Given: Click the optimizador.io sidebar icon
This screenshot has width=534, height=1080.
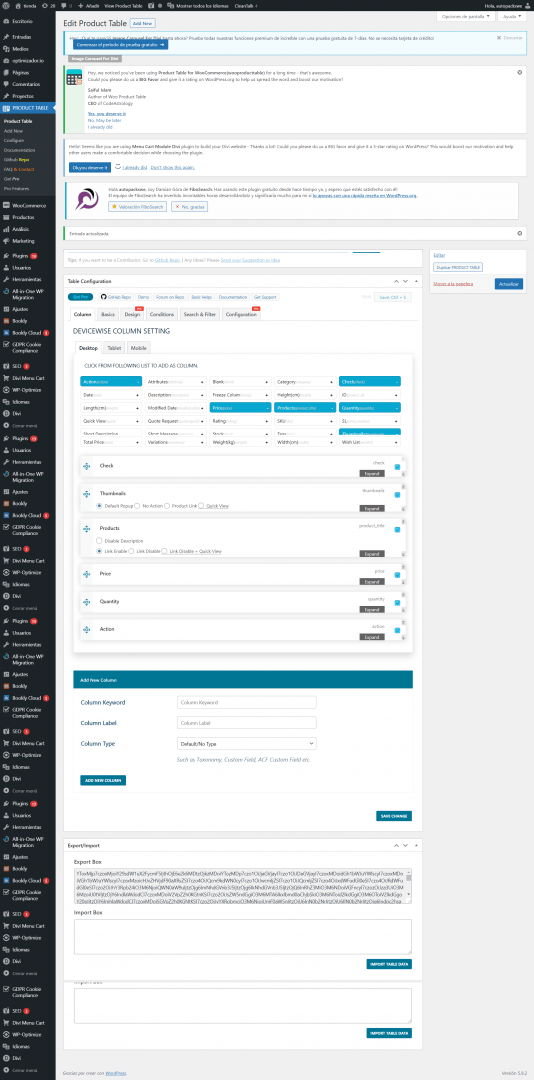Looking at the screenshot, I should pos(6,60).
